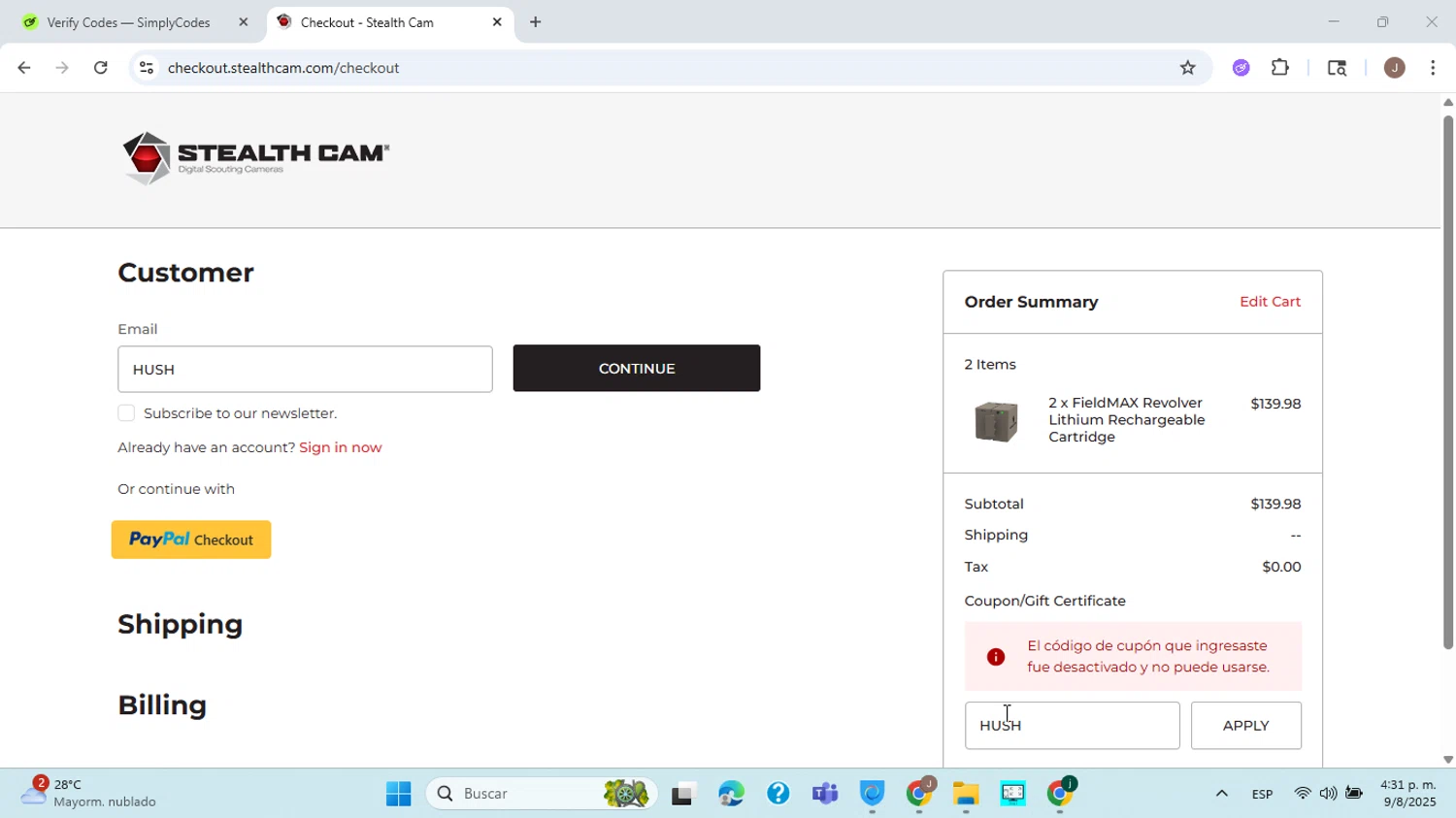Viewport: 1456px width, 818px height.
Task: Open Wi-Fi network settings in tray
Action: pos(1303,794)
